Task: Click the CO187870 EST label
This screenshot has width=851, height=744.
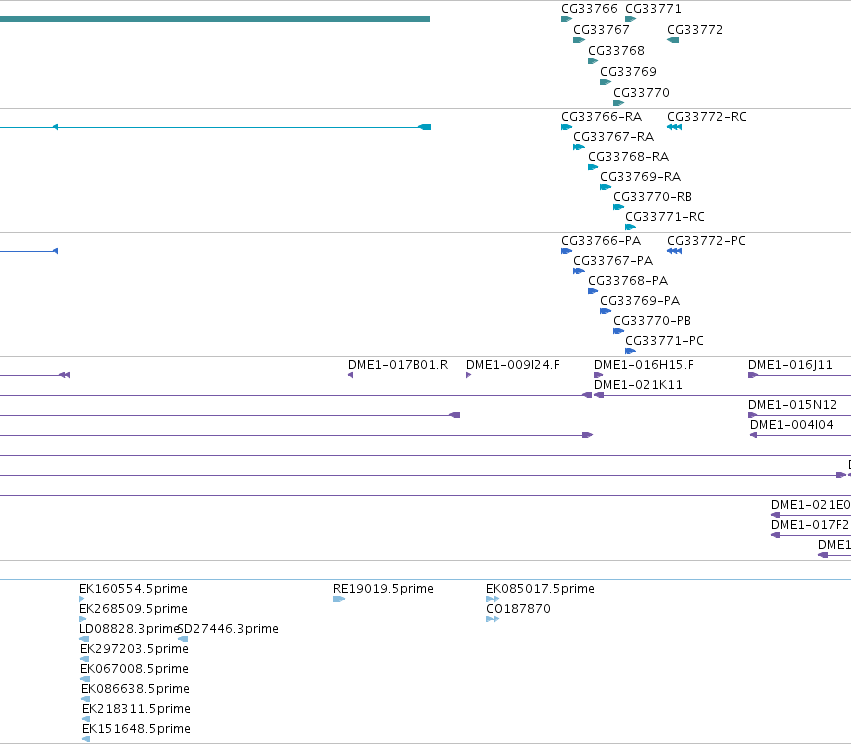Action: point(518,609)
